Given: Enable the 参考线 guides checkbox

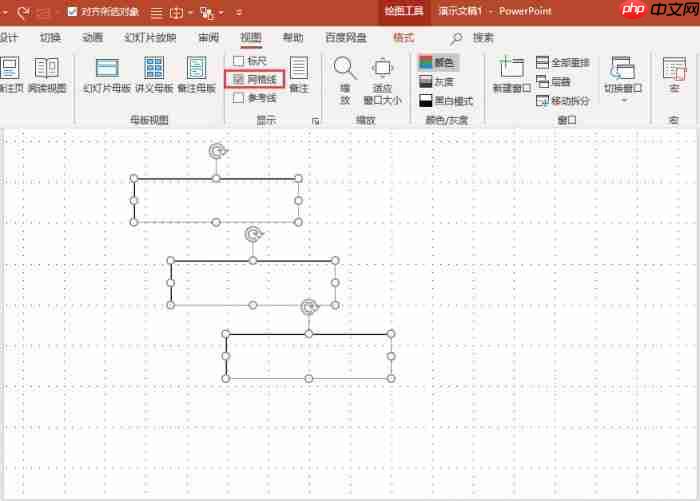Looking at the screenshot, I should [x=238, y=98].
